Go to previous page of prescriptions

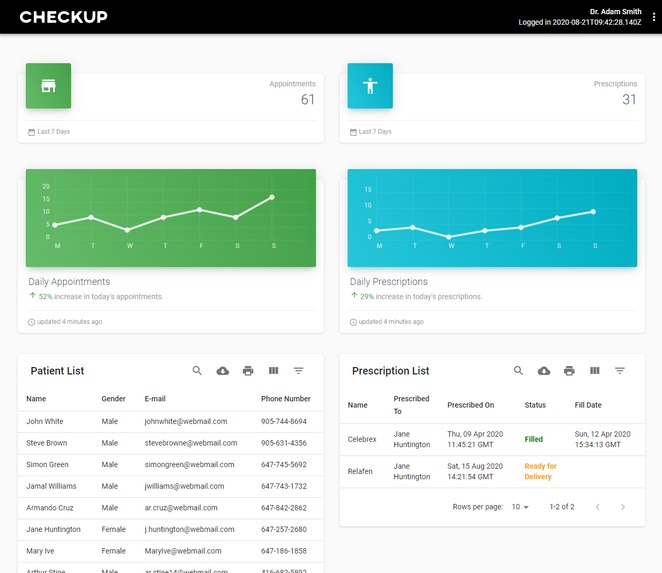pyautogui.click(x=597, y=507)
